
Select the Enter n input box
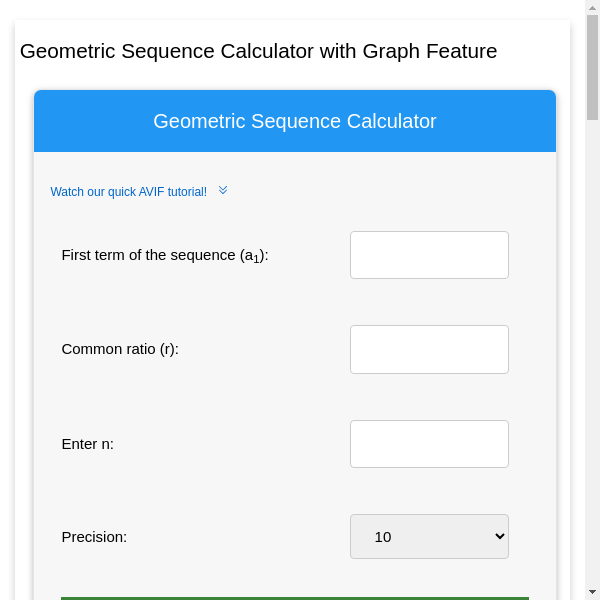(429, 444)
